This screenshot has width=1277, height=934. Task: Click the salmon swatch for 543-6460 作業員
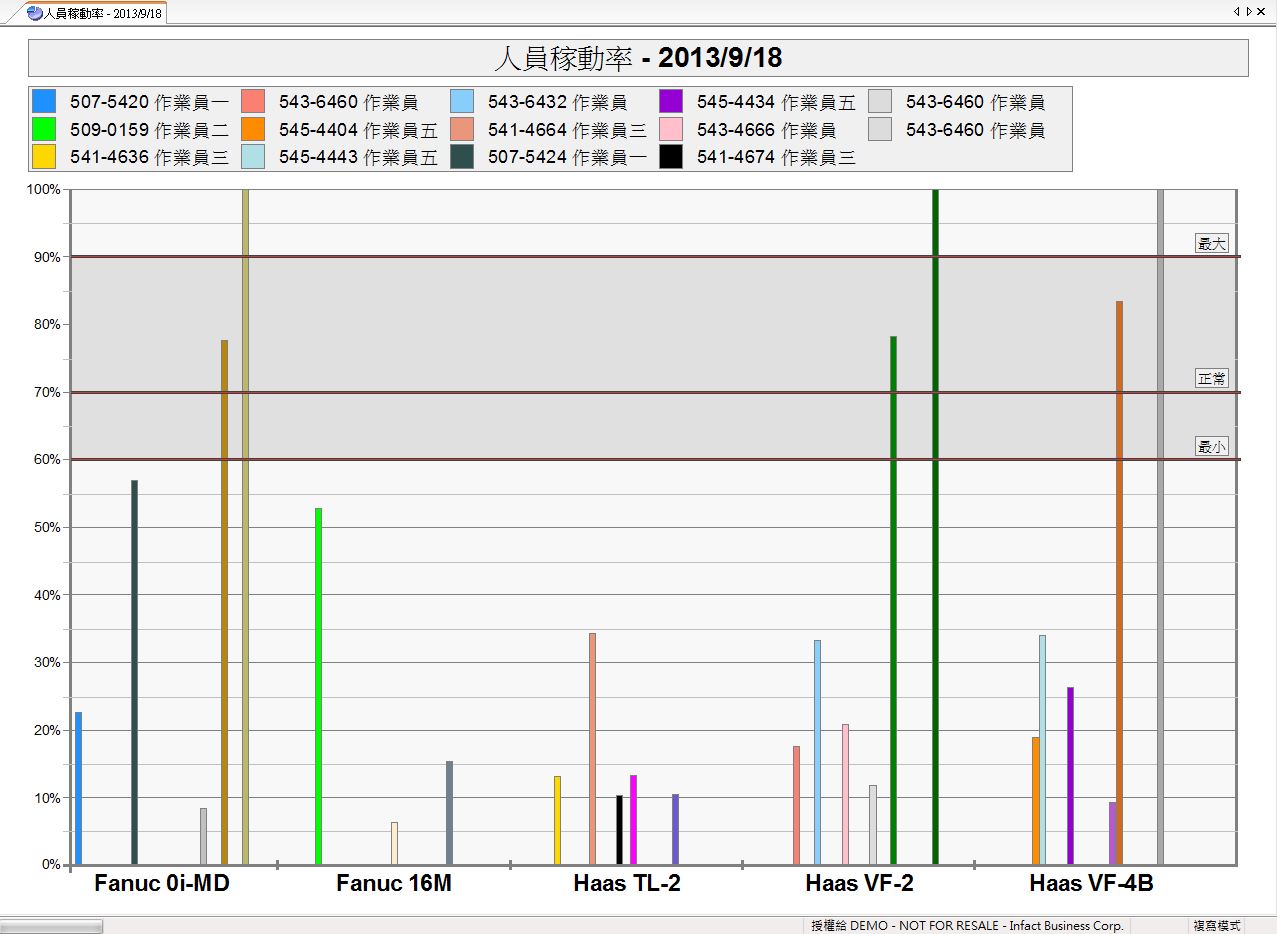coord(253,101)
